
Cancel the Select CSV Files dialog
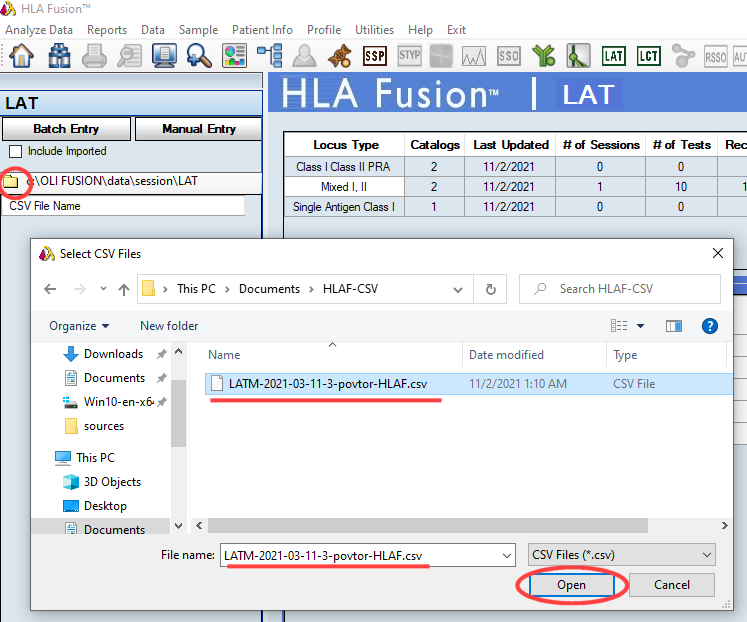672,585
